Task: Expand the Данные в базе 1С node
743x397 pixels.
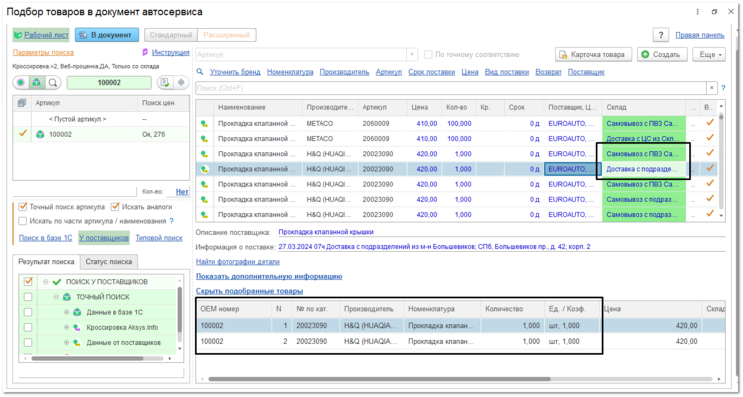Action: pos(66,312)
